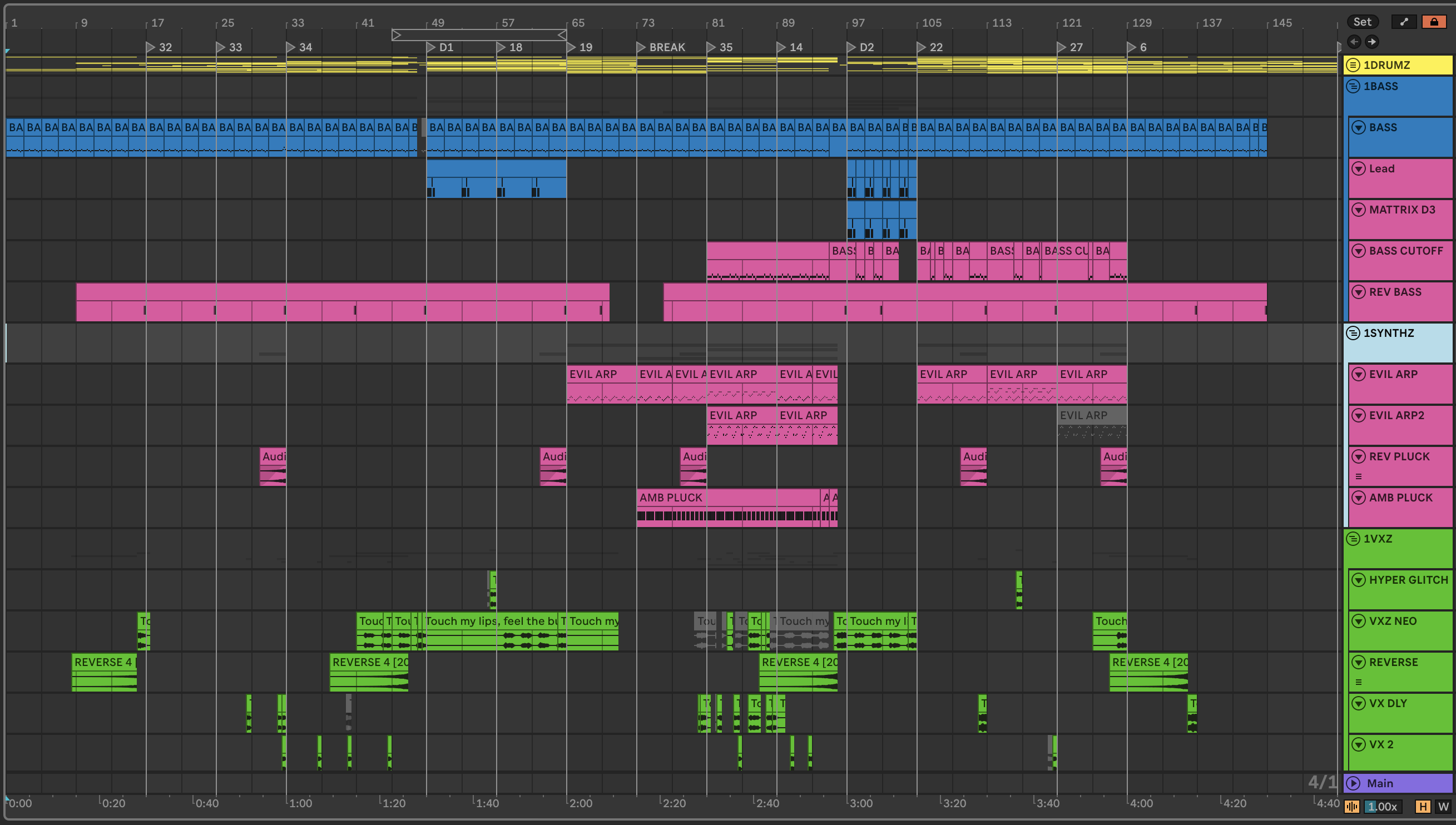Viewport: 1456px width, 825px height.
Task: Collapse the 1DRUMZ group track
Action: (1353, 64)
